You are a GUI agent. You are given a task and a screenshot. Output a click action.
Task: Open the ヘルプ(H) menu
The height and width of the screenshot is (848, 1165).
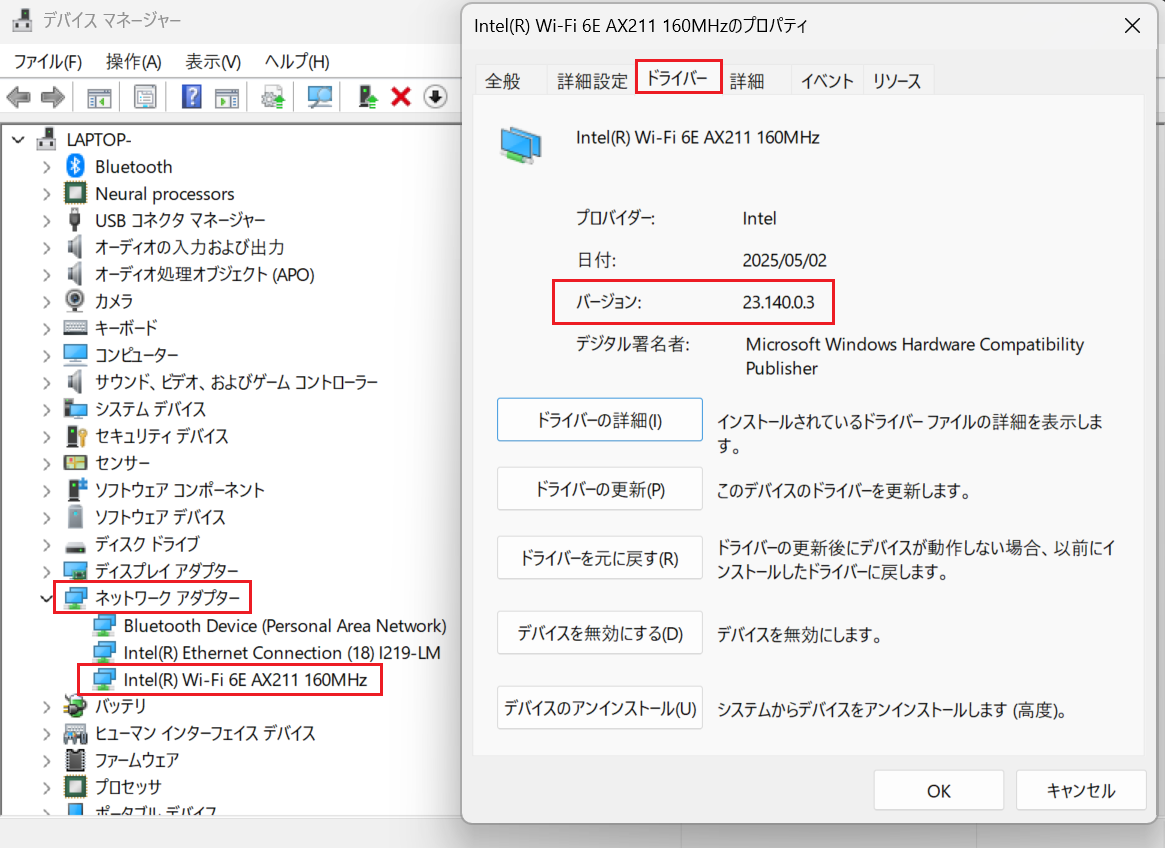[297, 62]
